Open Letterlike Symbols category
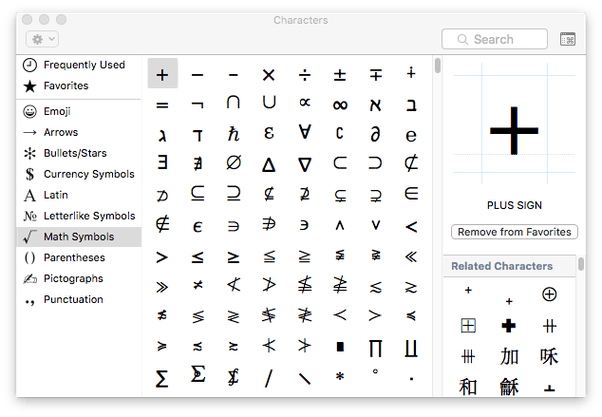Viewport: 602px width, 417px height. pos(78,216)
